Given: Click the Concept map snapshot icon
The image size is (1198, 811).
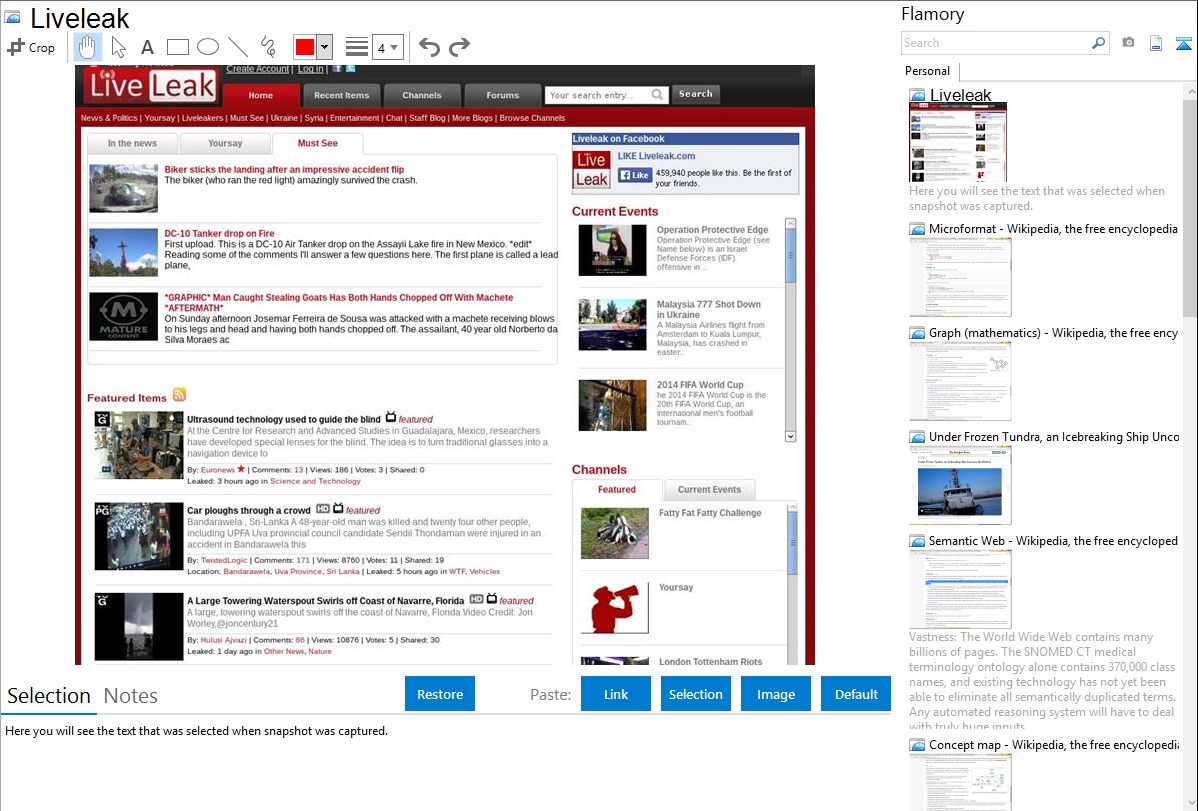Looking at the screenshot, I should [x=917, y=745].
